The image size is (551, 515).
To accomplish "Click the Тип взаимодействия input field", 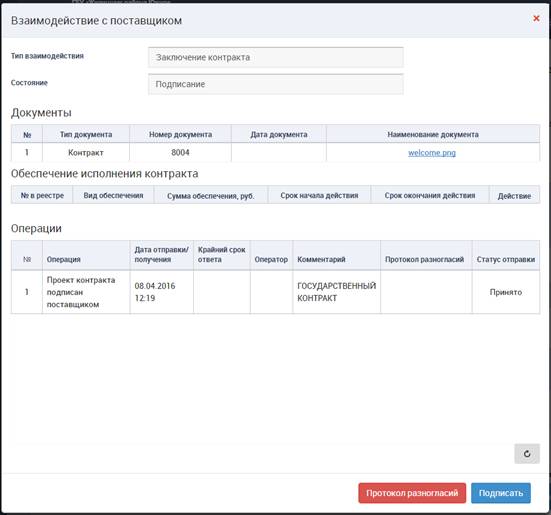I will (276, 57).
